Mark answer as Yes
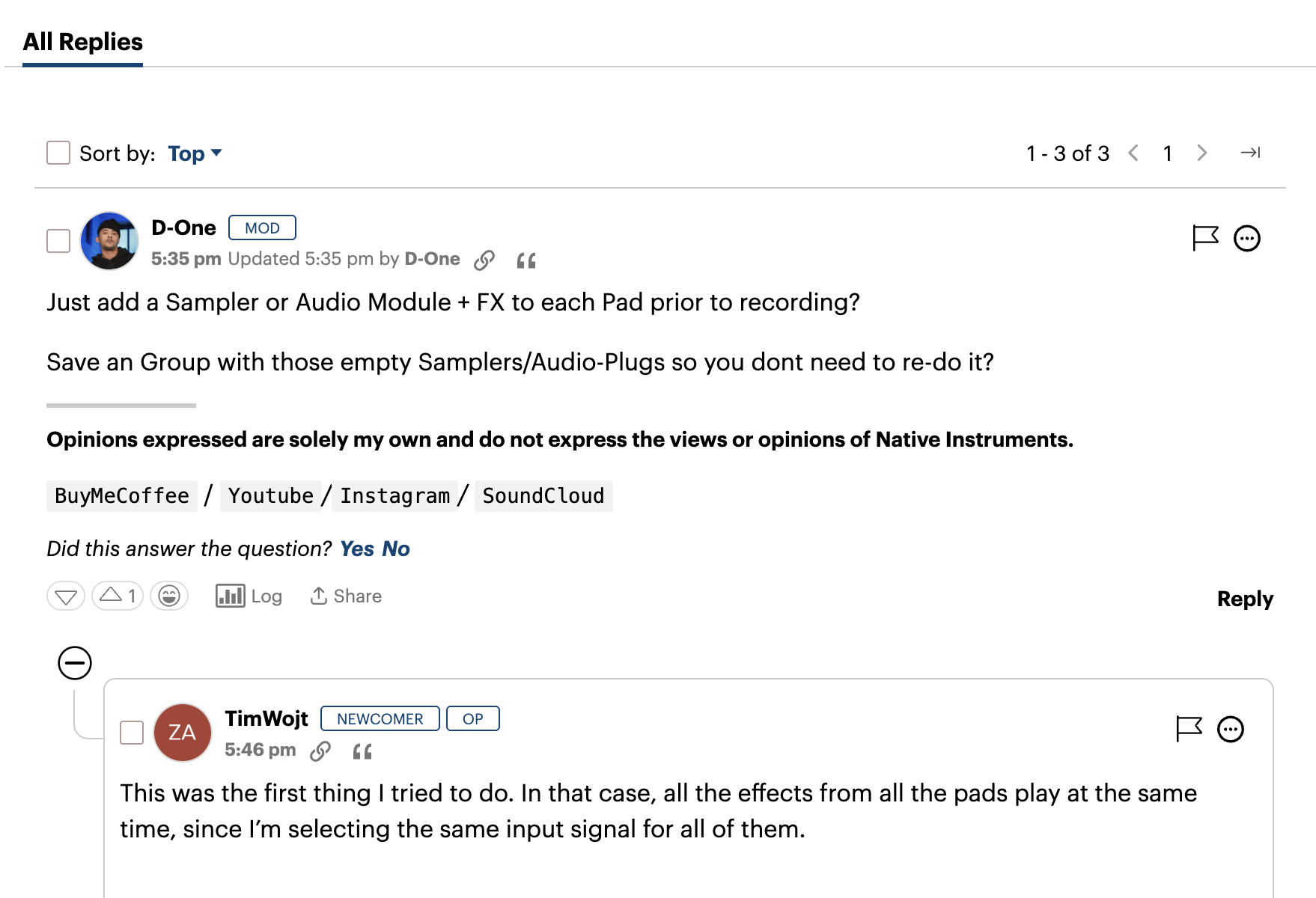This screenshot has height=898, width=1316. (357, 549)
